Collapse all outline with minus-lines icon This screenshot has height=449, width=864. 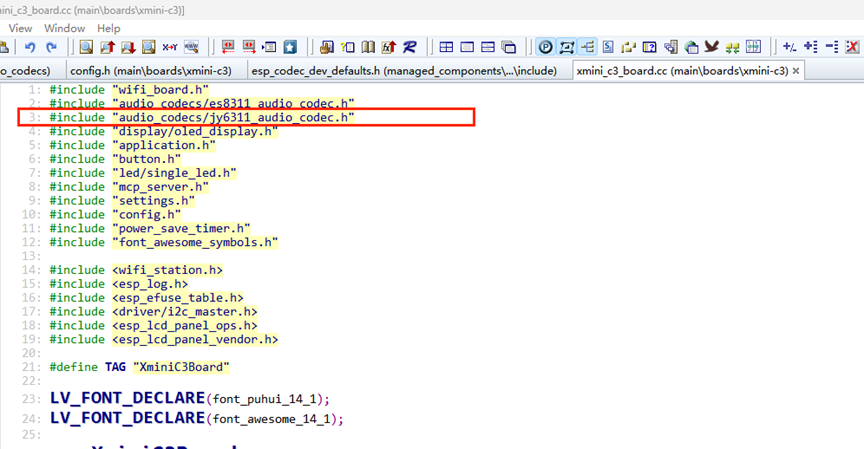click(831, 47)
